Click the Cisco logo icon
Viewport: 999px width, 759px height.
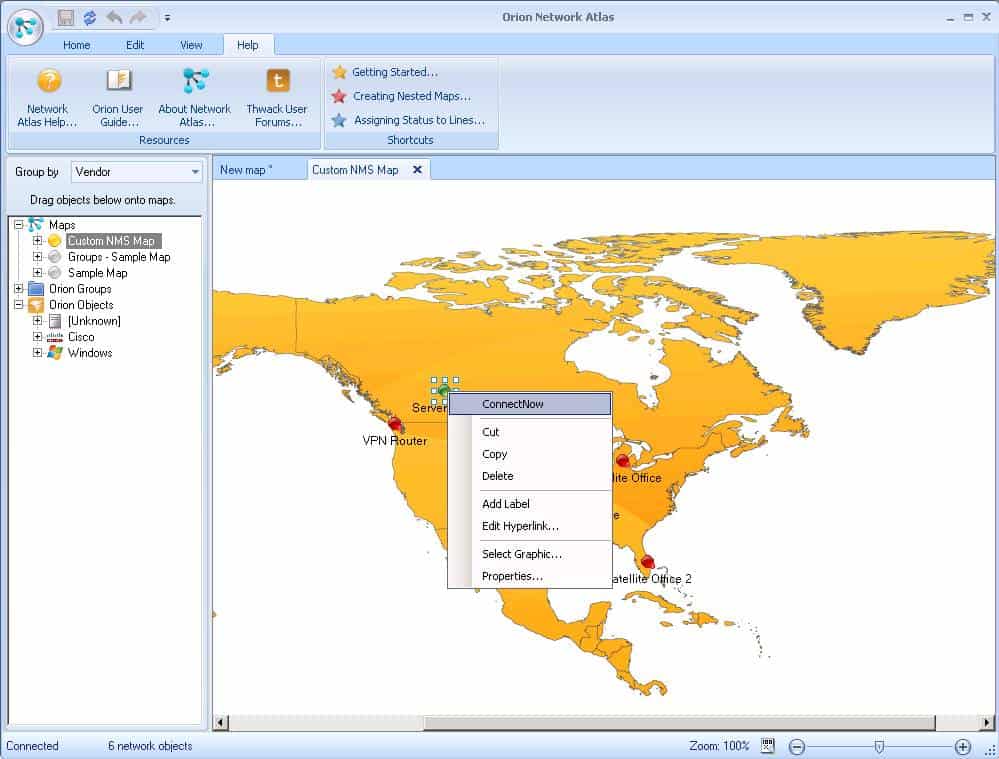[55, 336]
